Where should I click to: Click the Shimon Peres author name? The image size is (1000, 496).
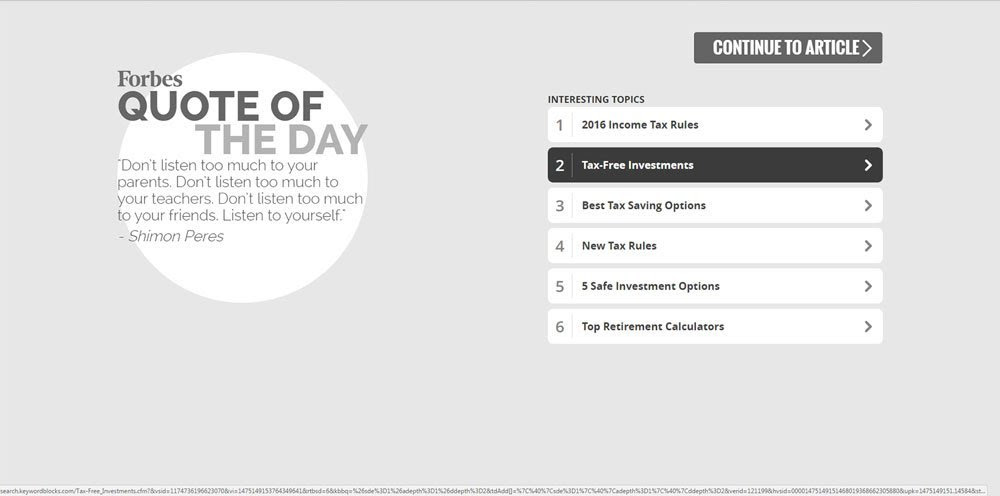point(175,237)
